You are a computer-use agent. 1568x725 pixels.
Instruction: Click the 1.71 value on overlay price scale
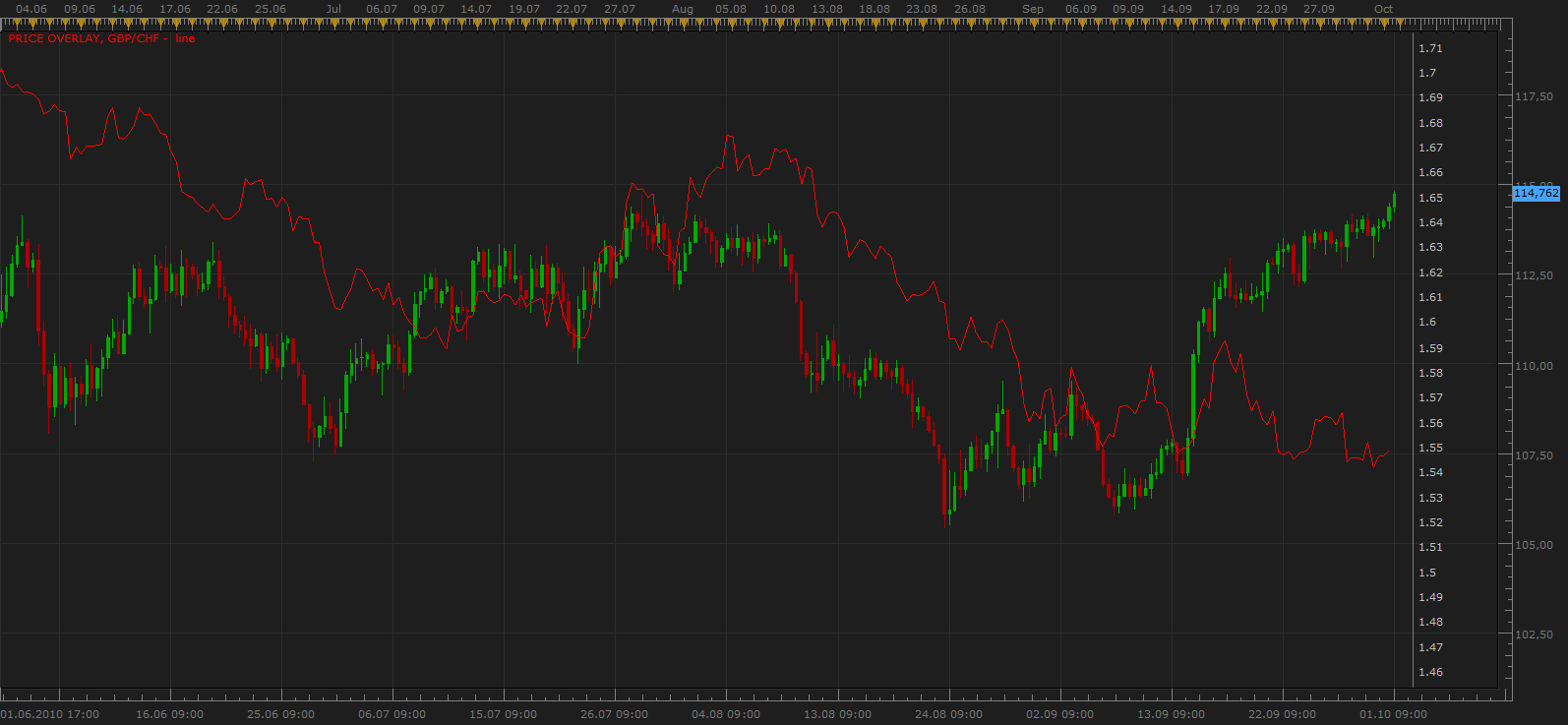(x=1430, y=48)
